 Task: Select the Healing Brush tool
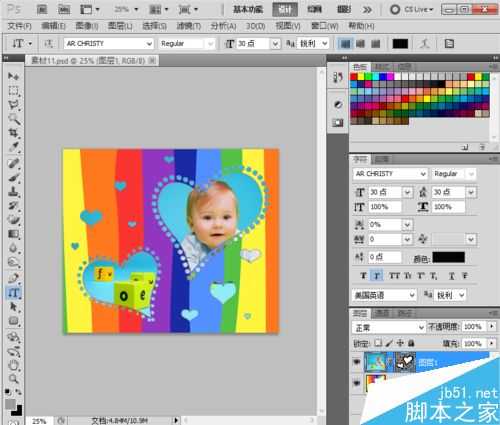13,164
